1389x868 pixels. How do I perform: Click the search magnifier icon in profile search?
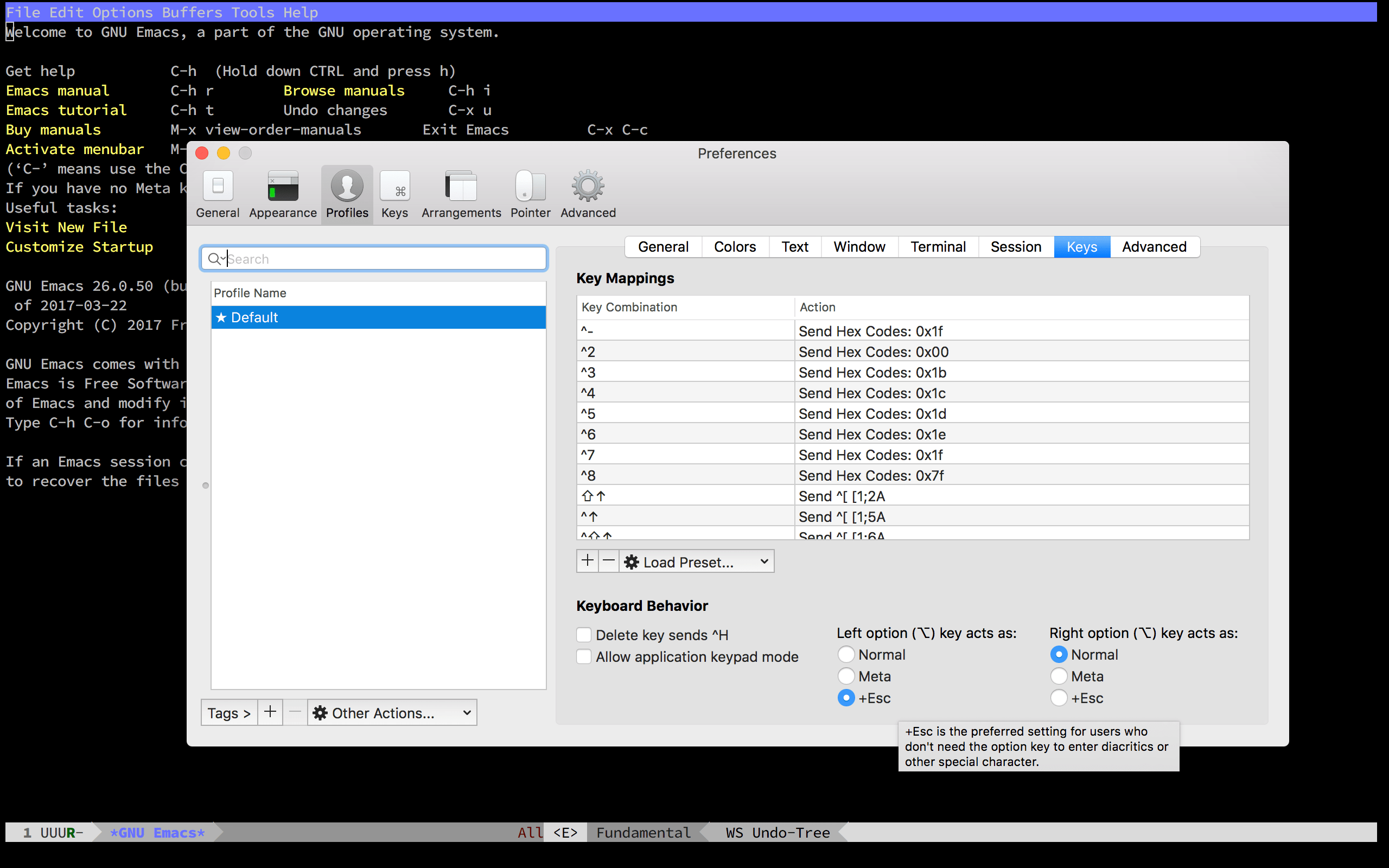(214, 259)
